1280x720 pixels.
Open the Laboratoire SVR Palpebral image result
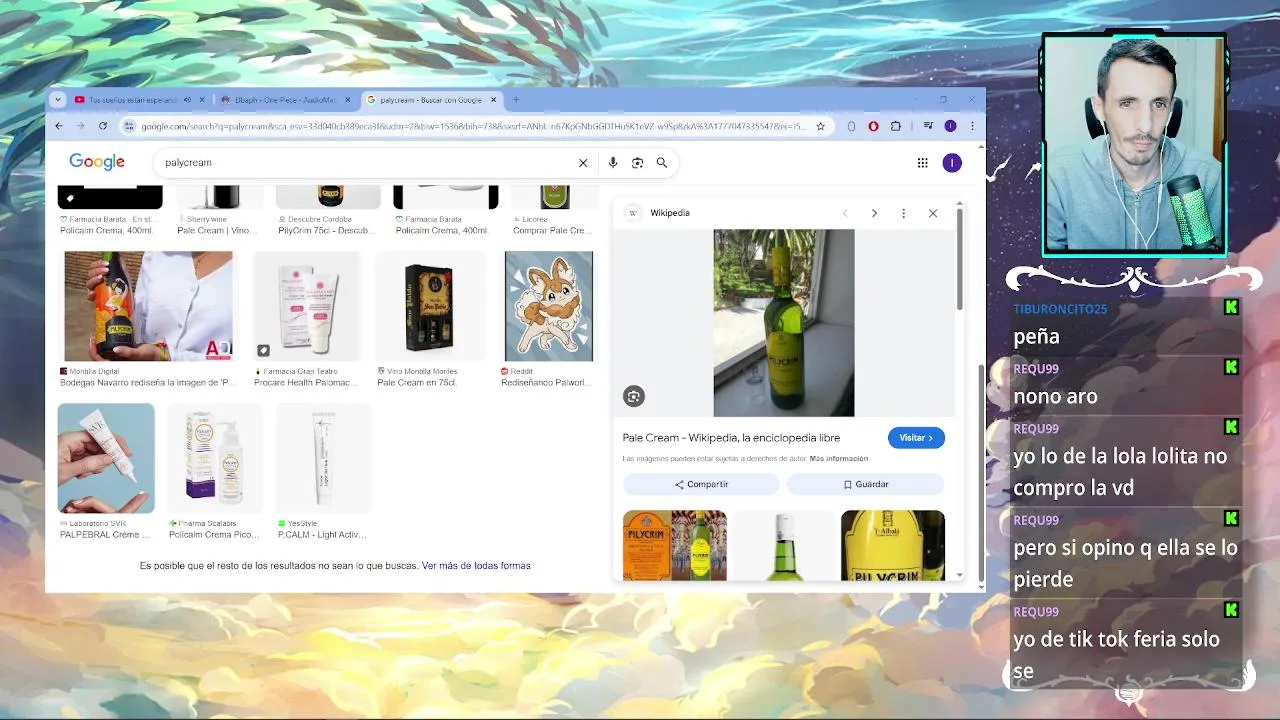coord(106,458)
